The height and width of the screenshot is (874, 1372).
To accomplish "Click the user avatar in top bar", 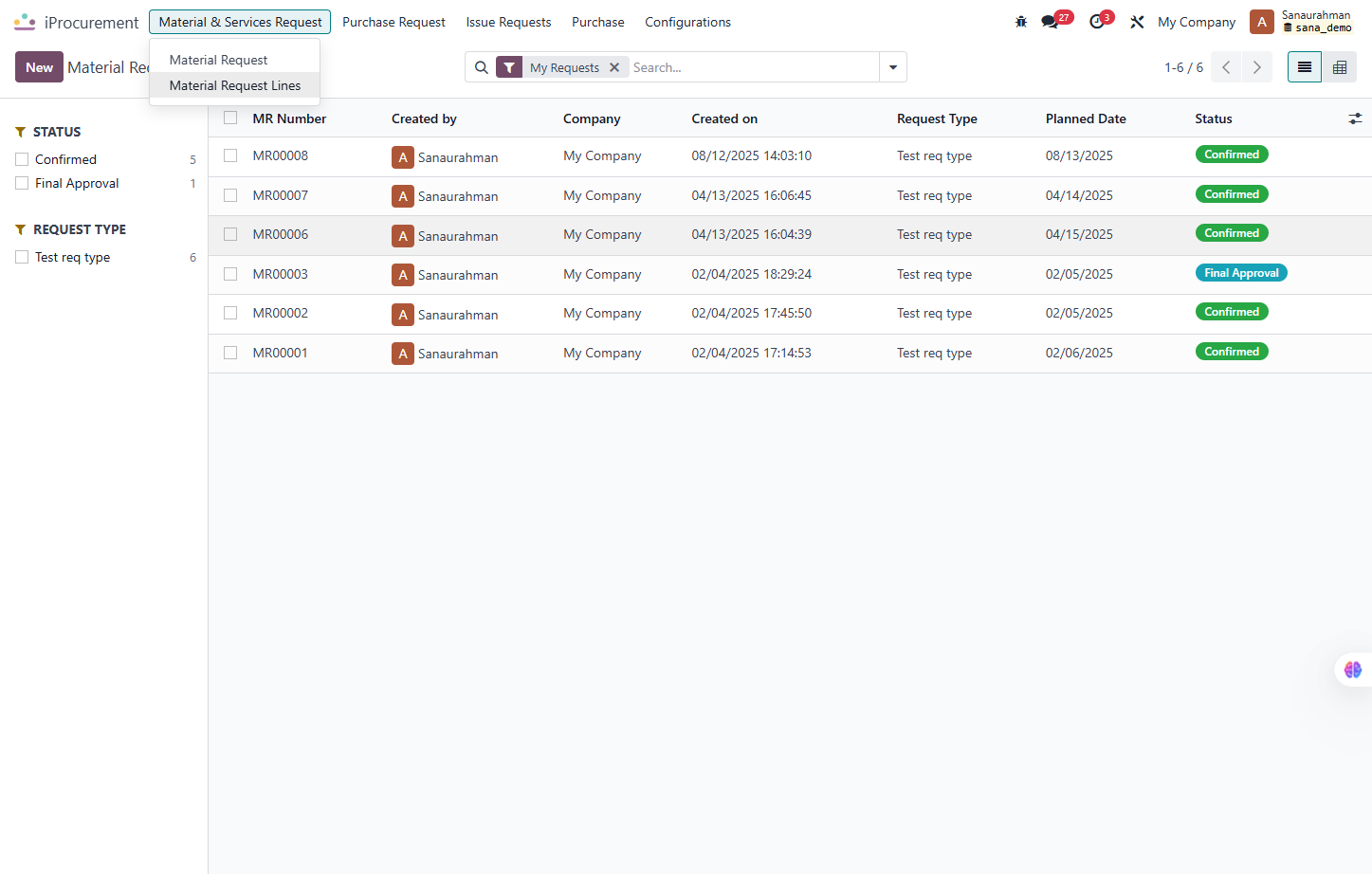I will pyautogui.click(x=1262, y=22).
